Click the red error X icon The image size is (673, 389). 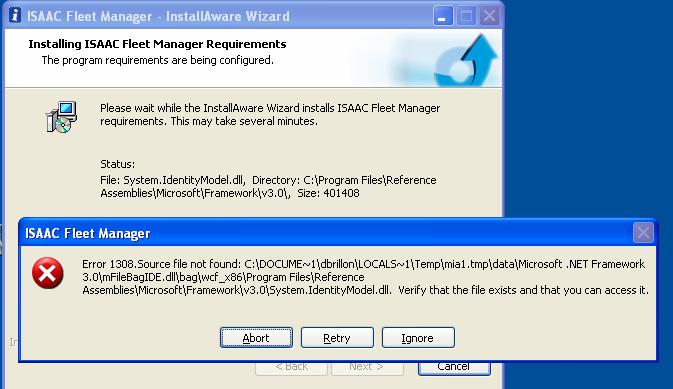coord(48,273)
